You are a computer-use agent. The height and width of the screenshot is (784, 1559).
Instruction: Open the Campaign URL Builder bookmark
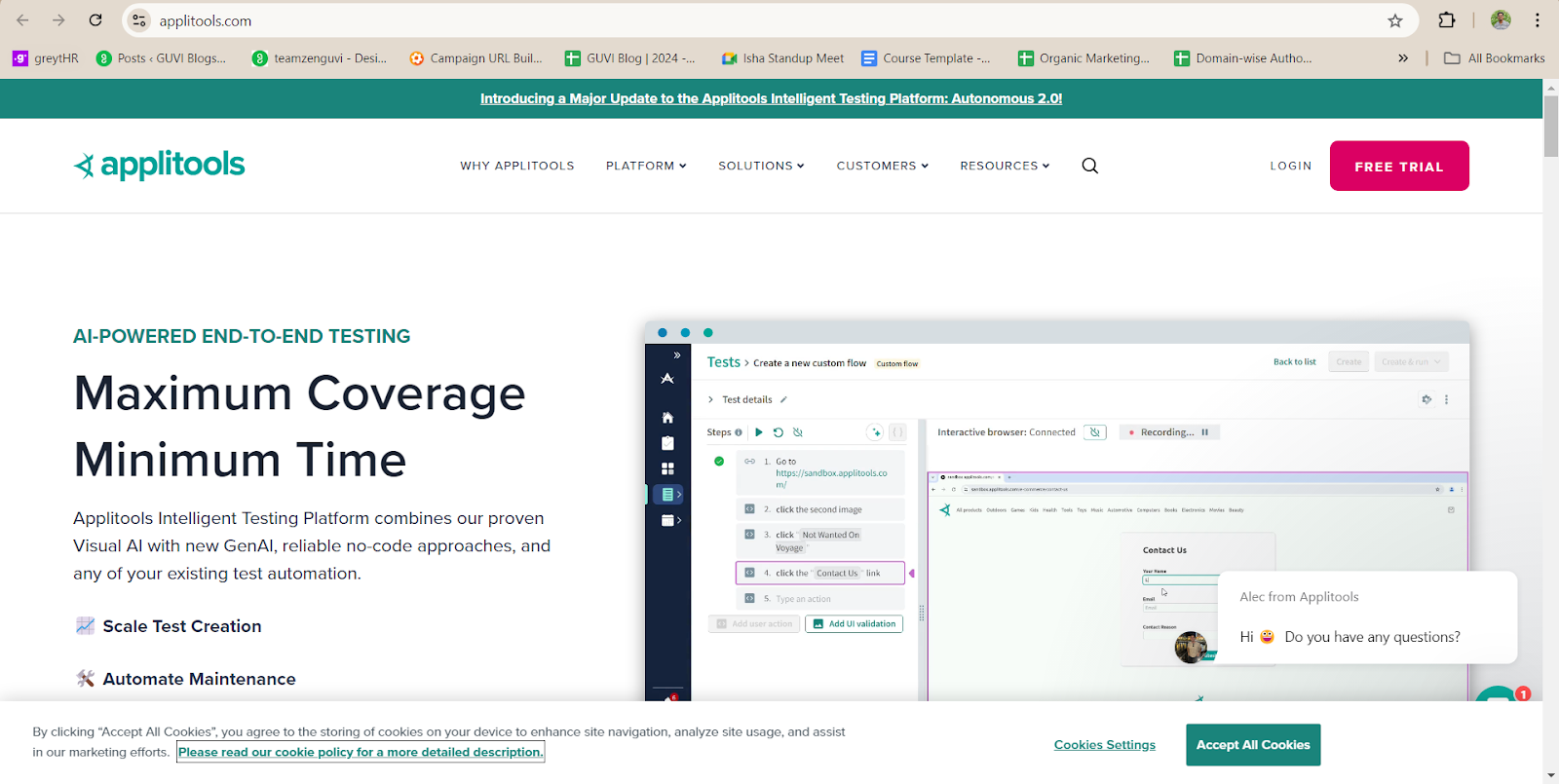tap(475, 58)
